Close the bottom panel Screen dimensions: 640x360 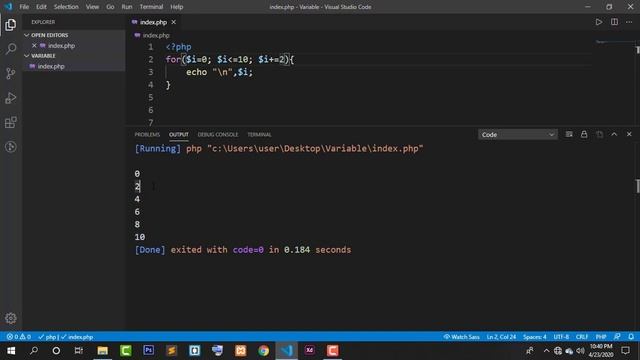coord(629,134)
